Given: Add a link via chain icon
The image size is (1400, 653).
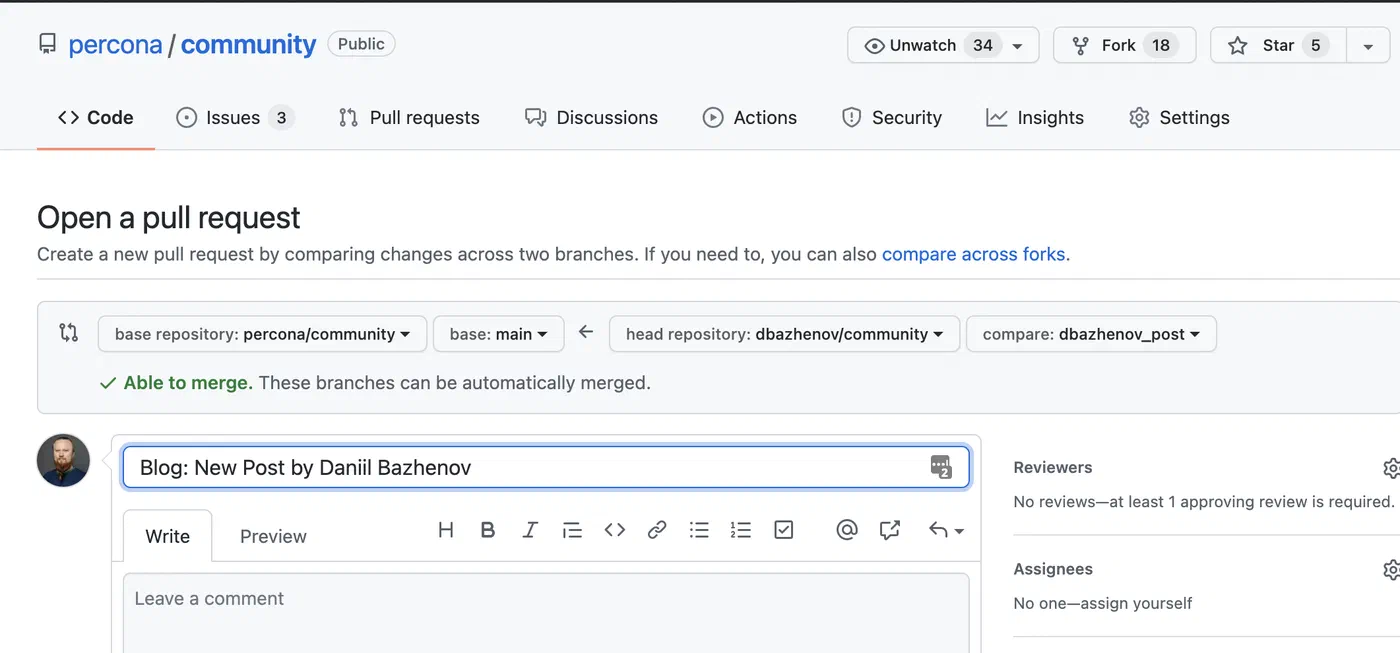Looking at the screenshot, I should point(657,530).
